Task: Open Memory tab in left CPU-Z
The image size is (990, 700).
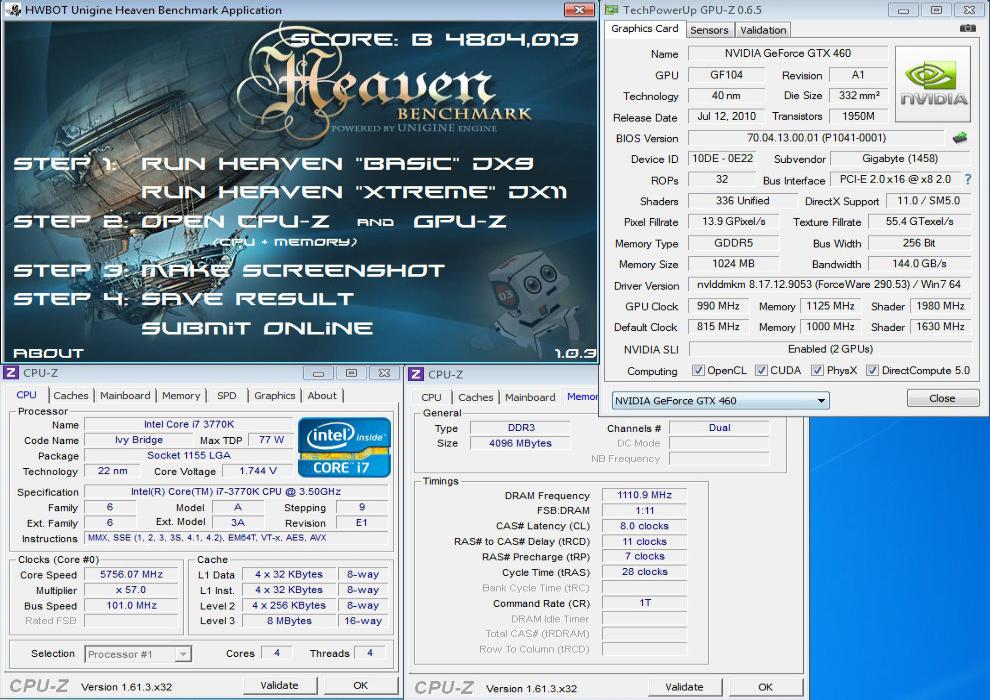Action: 181,395
